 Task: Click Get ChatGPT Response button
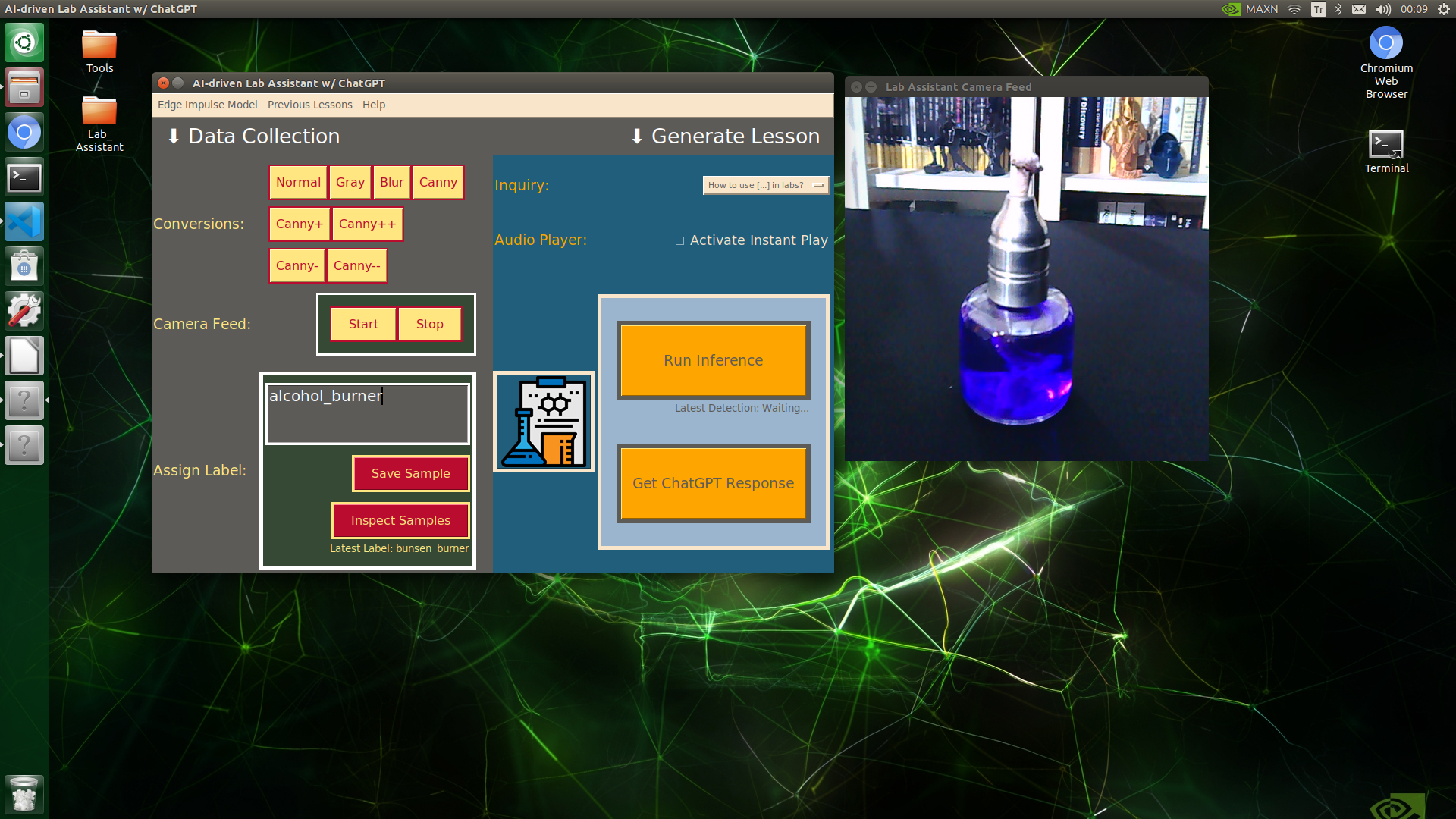713,483
